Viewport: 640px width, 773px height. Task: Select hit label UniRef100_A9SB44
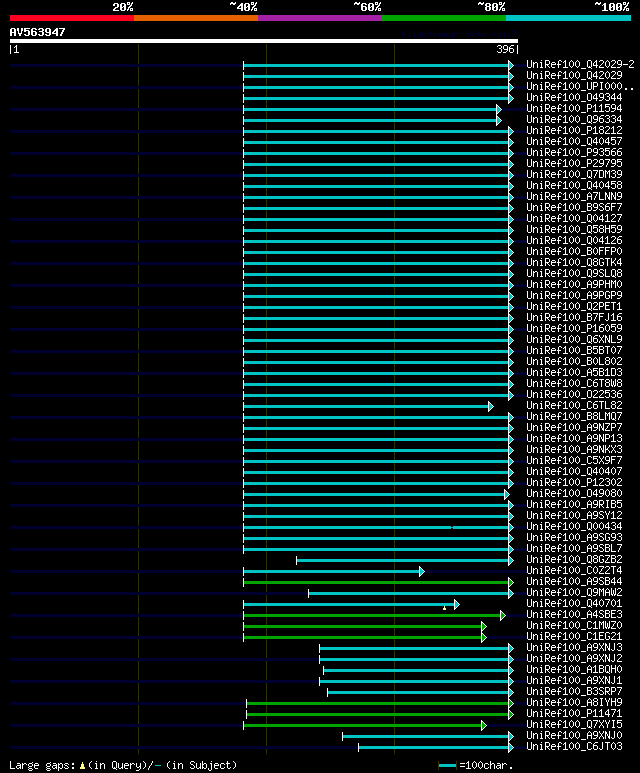tap(574, 582)
